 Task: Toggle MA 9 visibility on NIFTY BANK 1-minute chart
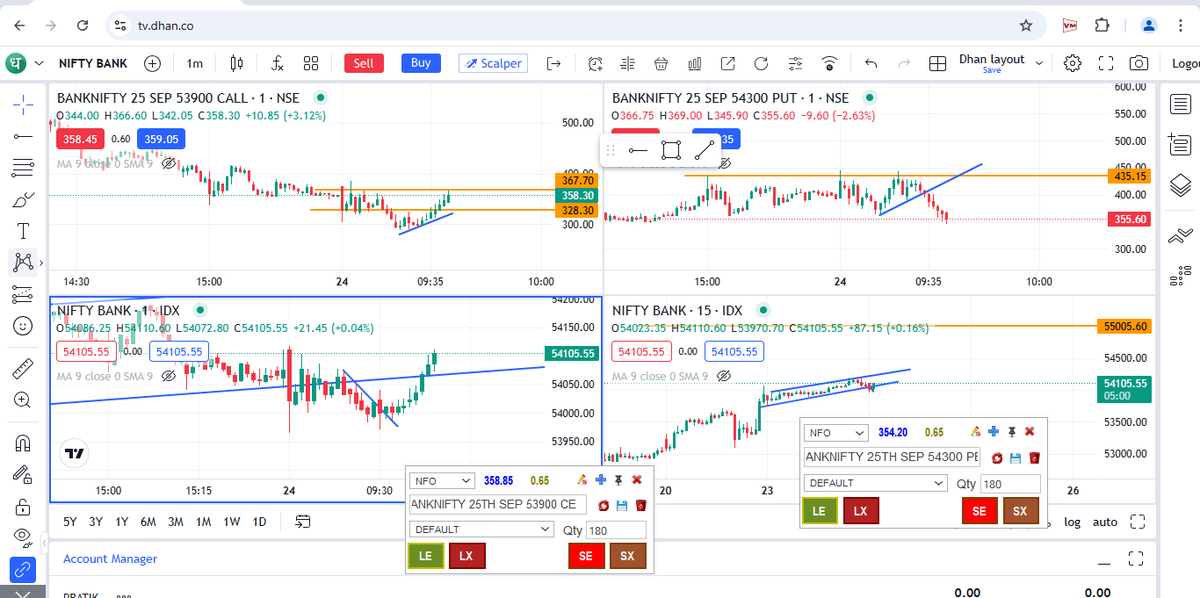click(169, 376)
